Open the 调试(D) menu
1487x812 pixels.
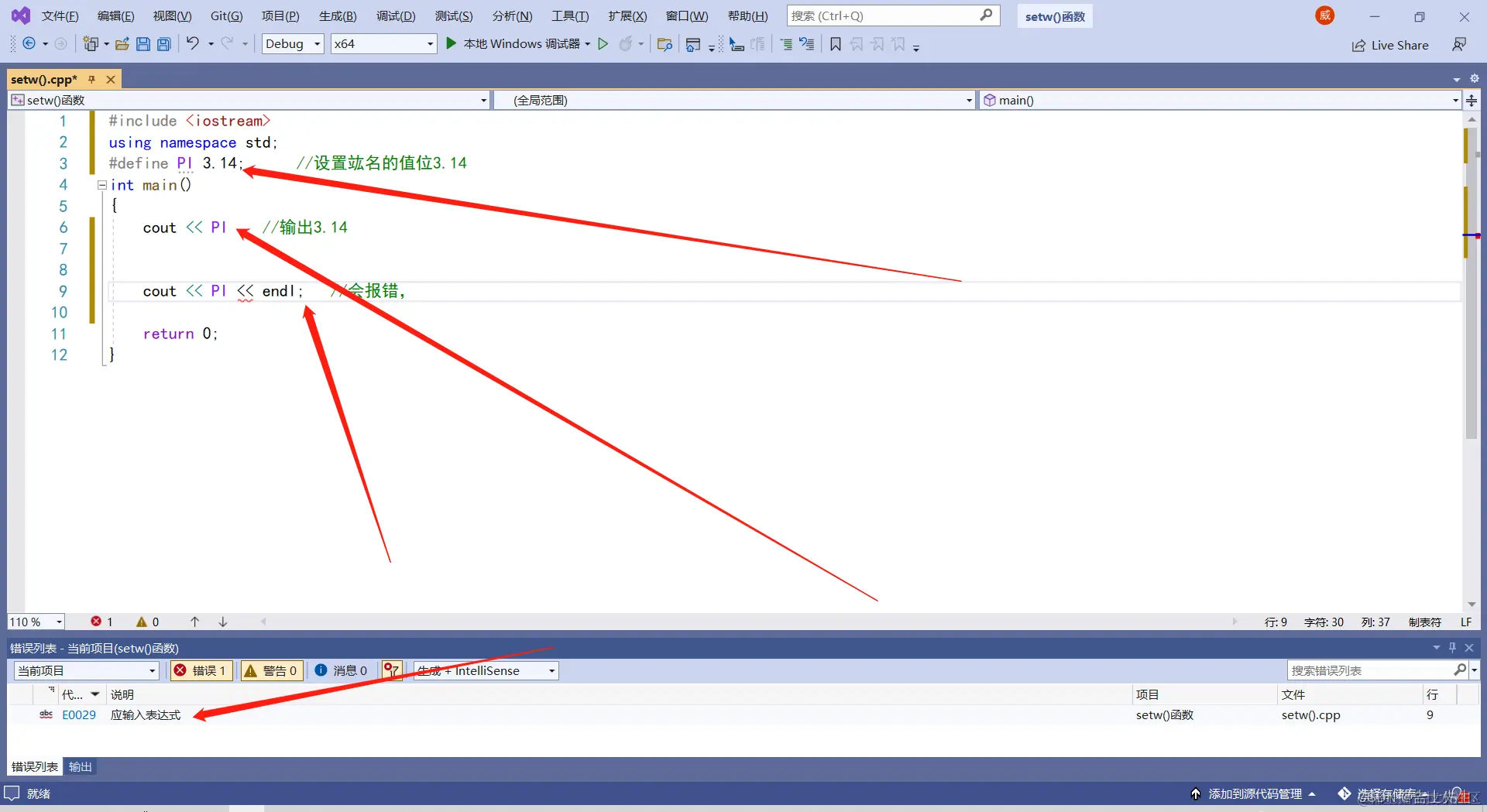(396, 16)
